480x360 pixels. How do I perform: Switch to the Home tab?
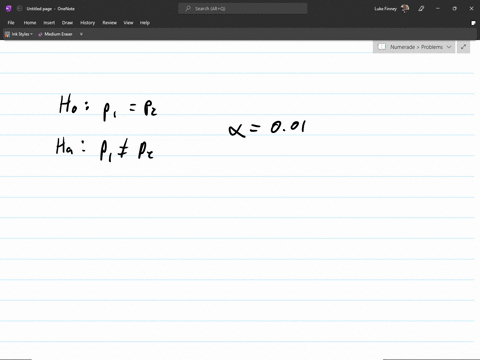click(30, 23)
